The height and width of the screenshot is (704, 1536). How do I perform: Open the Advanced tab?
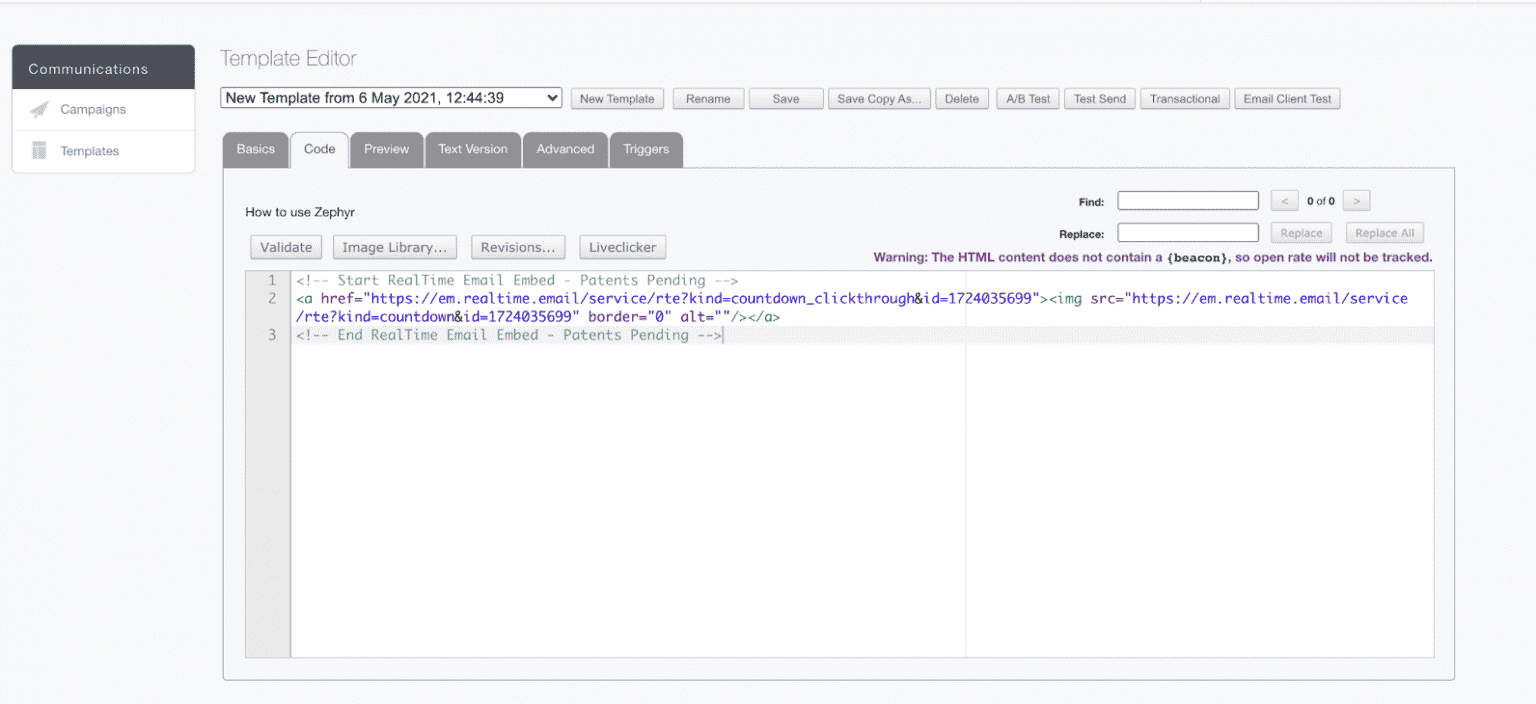tap(565, 149)
